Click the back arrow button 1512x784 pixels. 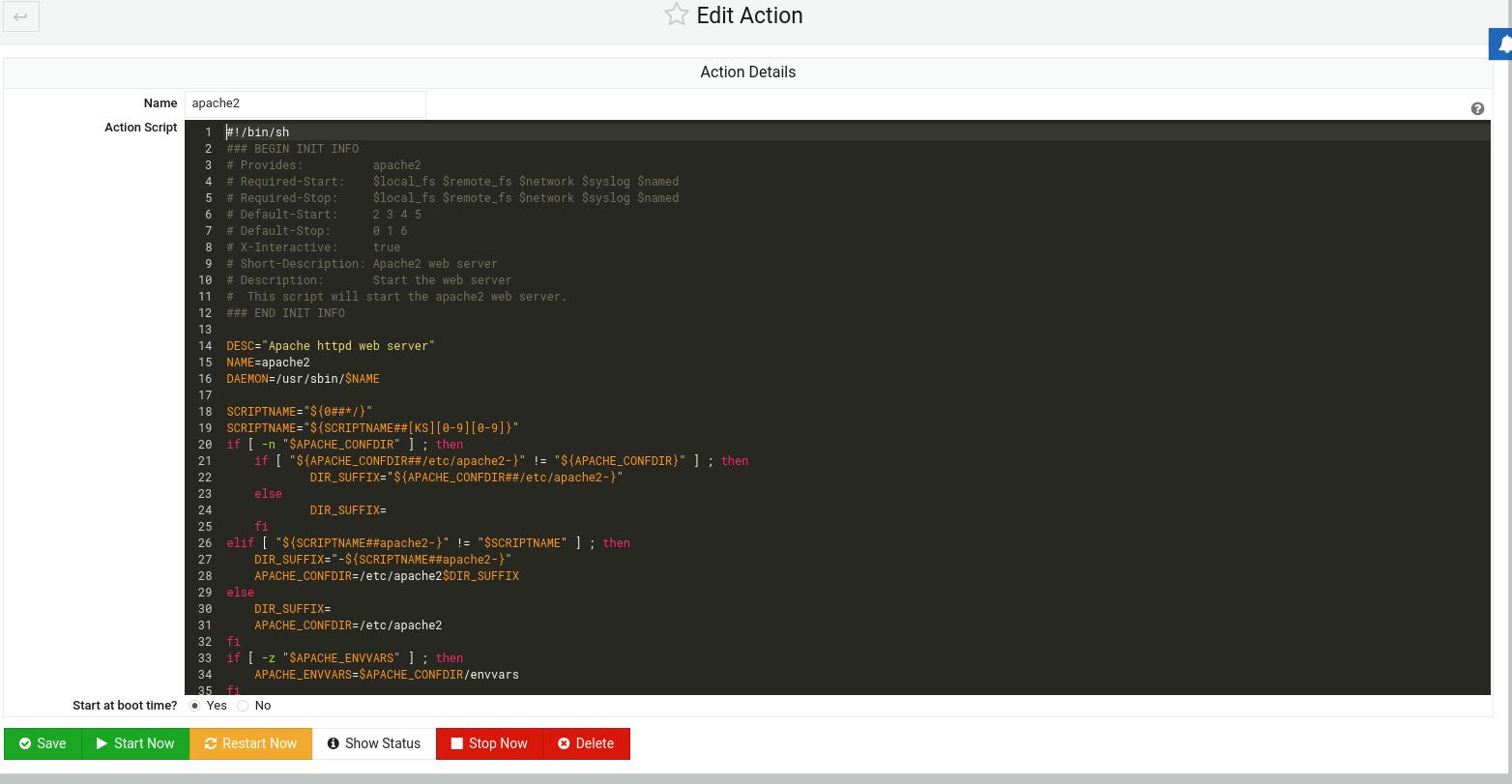20,16
